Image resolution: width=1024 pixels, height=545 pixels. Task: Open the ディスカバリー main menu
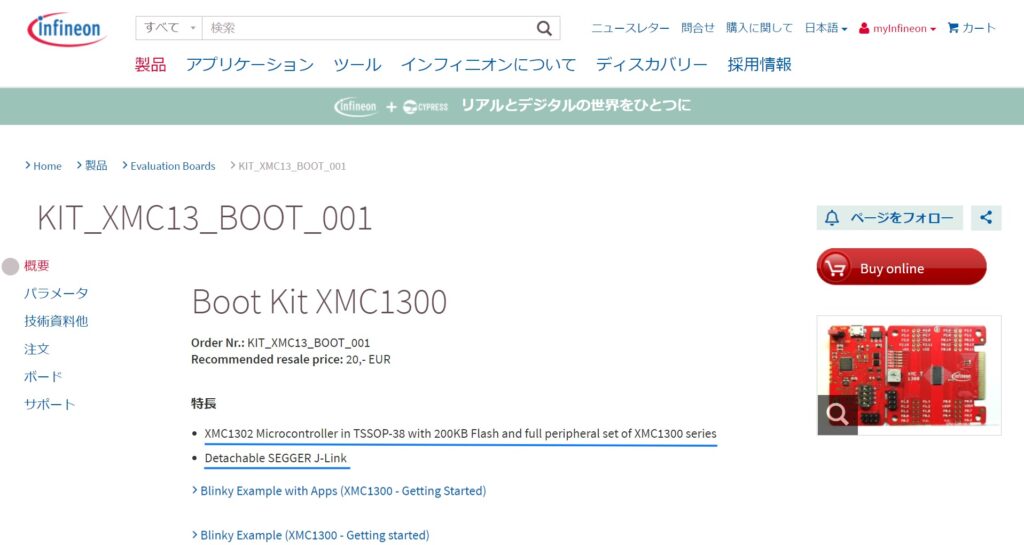point(652,65)
